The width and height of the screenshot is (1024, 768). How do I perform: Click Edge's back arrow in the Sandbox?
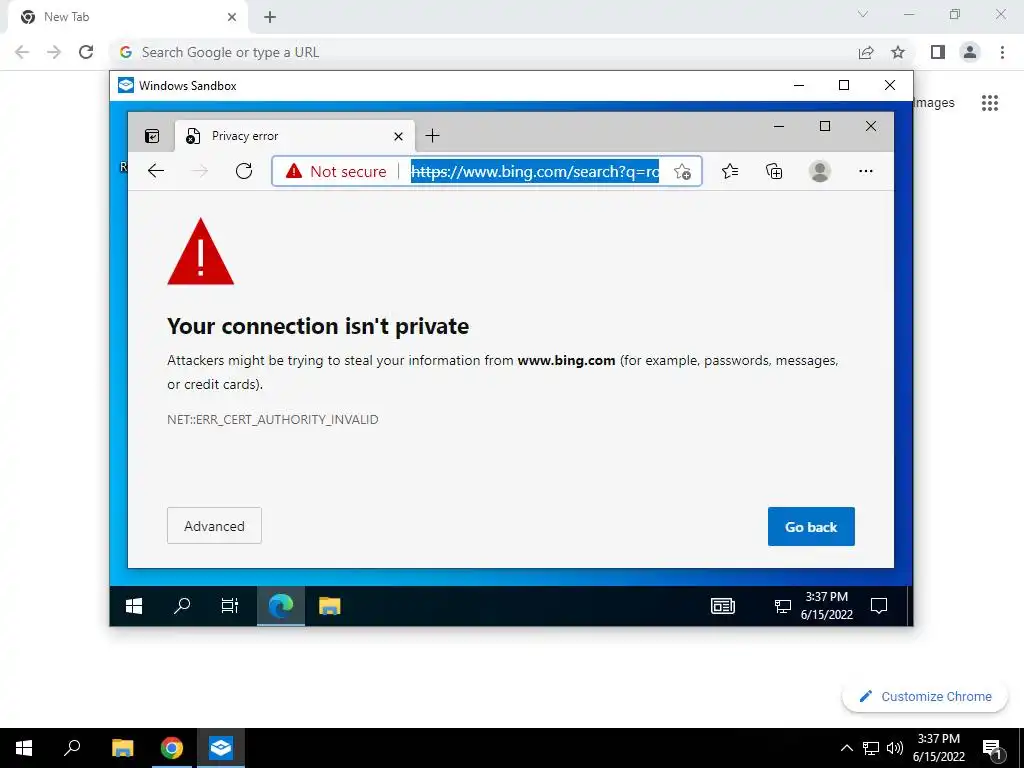(155, 171)
